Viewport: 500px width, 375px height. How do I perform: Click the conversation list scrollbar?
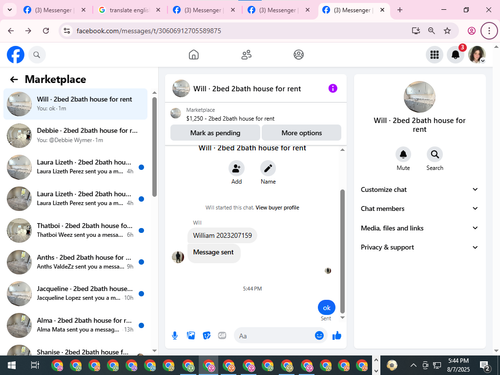[x=154, y=147]
